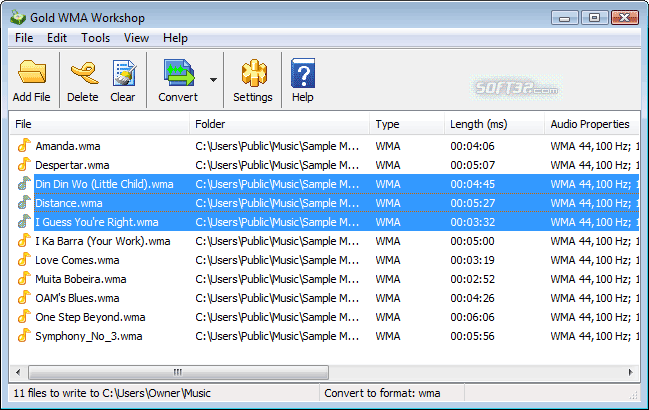
Task: Select the Despertar.wma file name
Action: tap(72, 165)
